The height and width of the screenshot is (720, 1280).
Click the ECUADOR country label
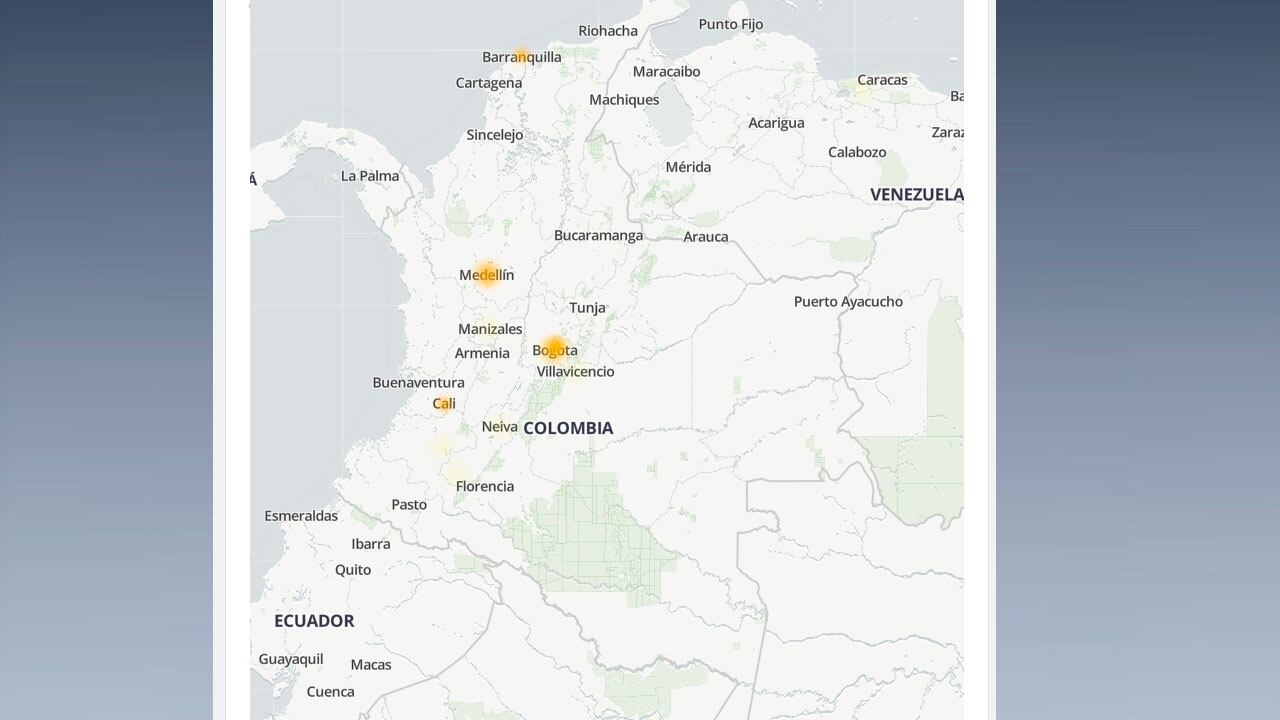314,620
